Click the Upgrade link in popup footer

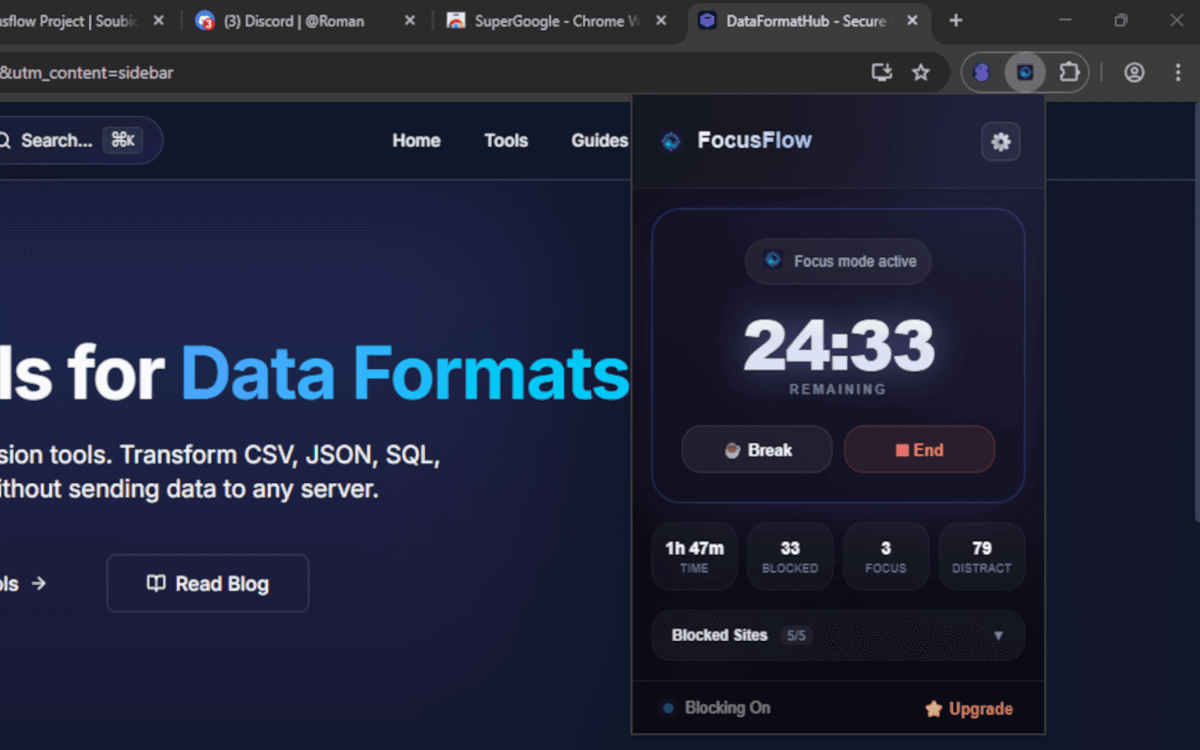[x=969, y=709]
